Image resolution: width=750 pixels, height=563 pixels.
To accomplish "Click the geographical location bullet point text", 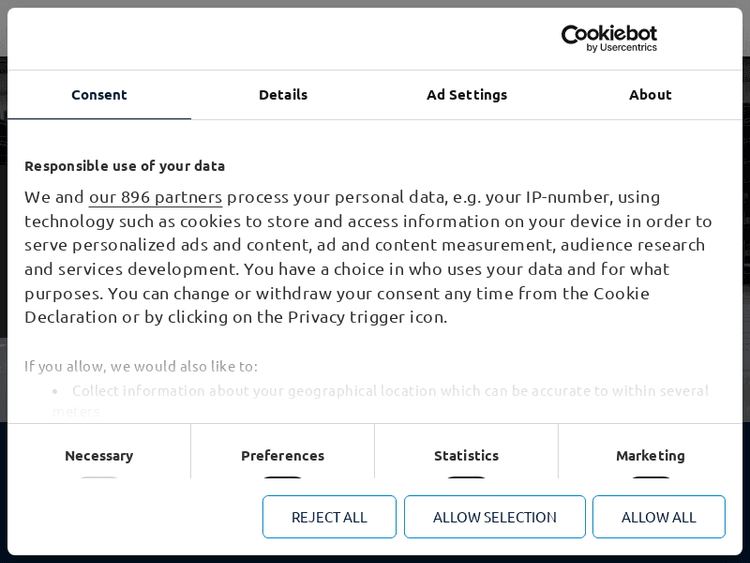I will (x=390, y=390).
